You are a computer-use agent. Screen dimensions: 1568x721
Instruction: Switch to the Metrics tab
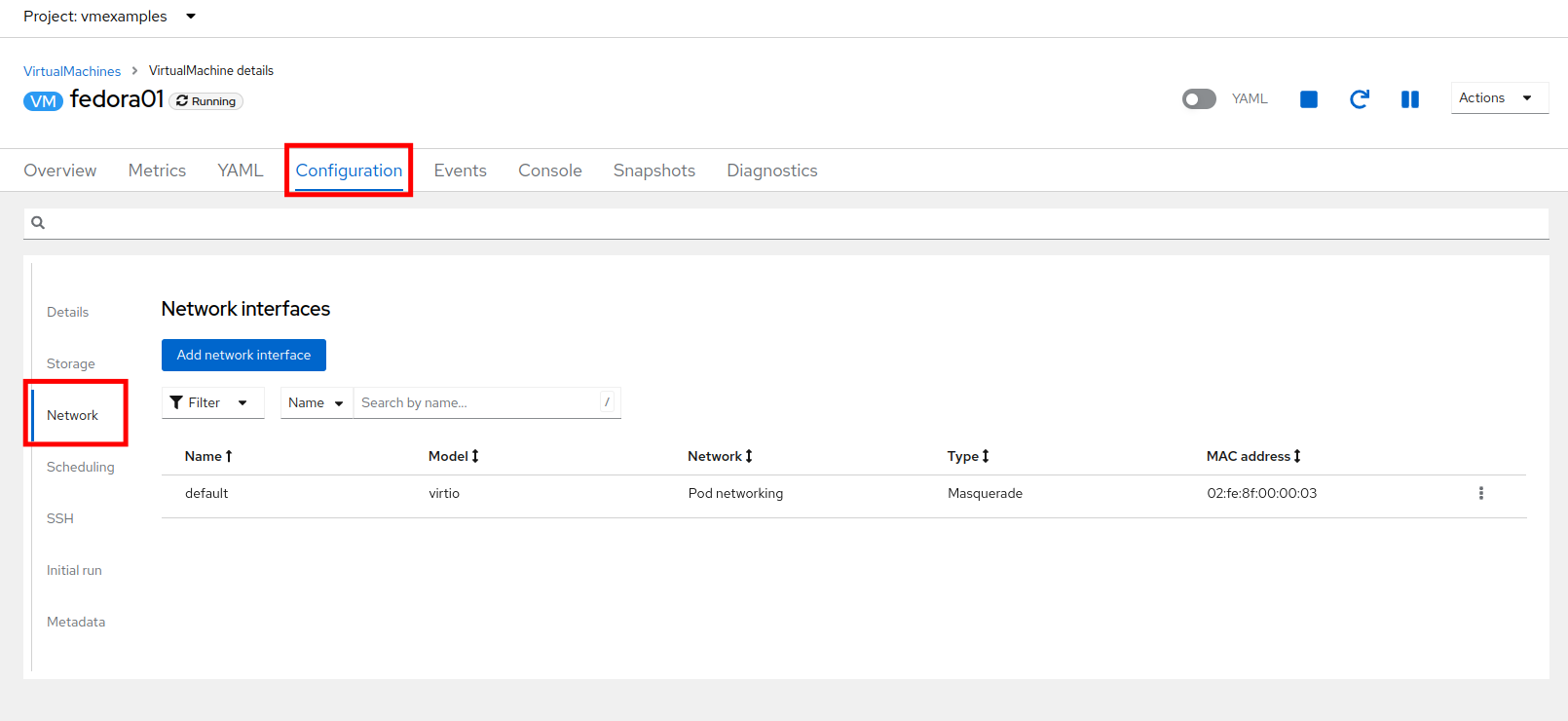pos(157,171)
